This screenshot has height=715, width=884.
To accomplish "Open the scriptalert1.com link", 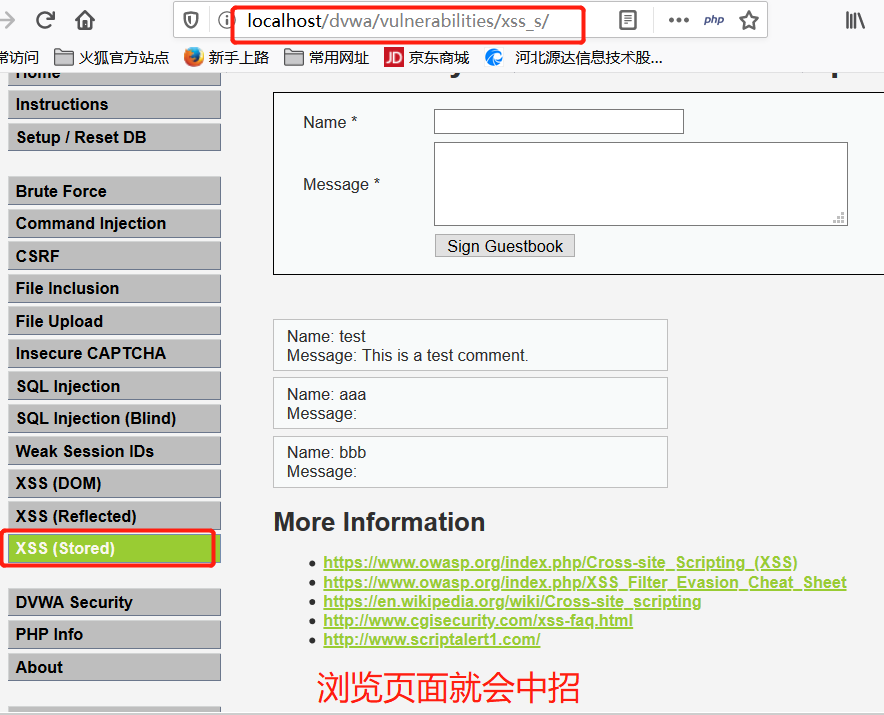I will [431, 640].
